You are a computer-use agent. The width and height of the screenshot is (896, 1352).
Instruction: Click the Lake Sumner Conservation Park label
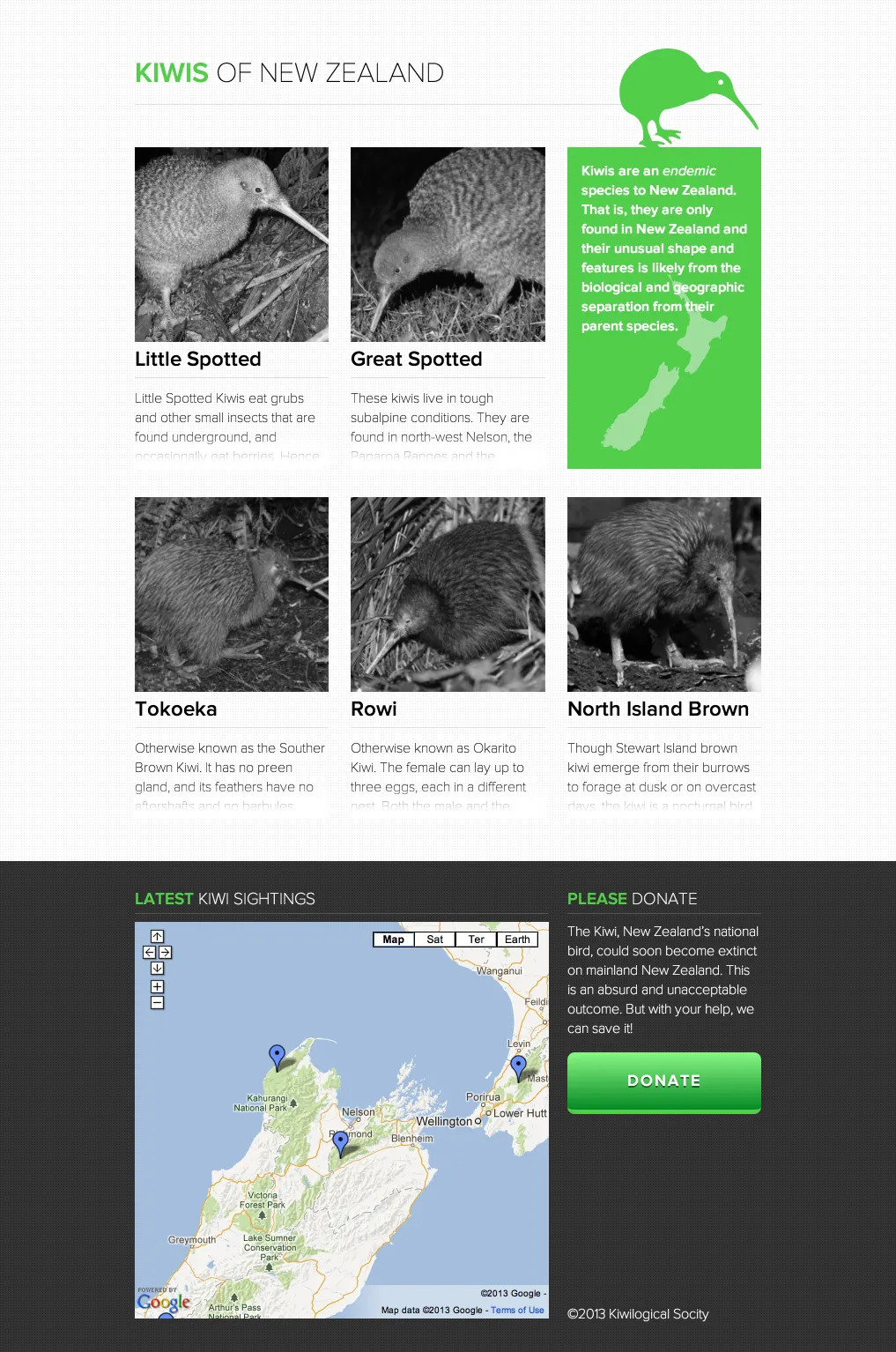tap(270, 1247)
